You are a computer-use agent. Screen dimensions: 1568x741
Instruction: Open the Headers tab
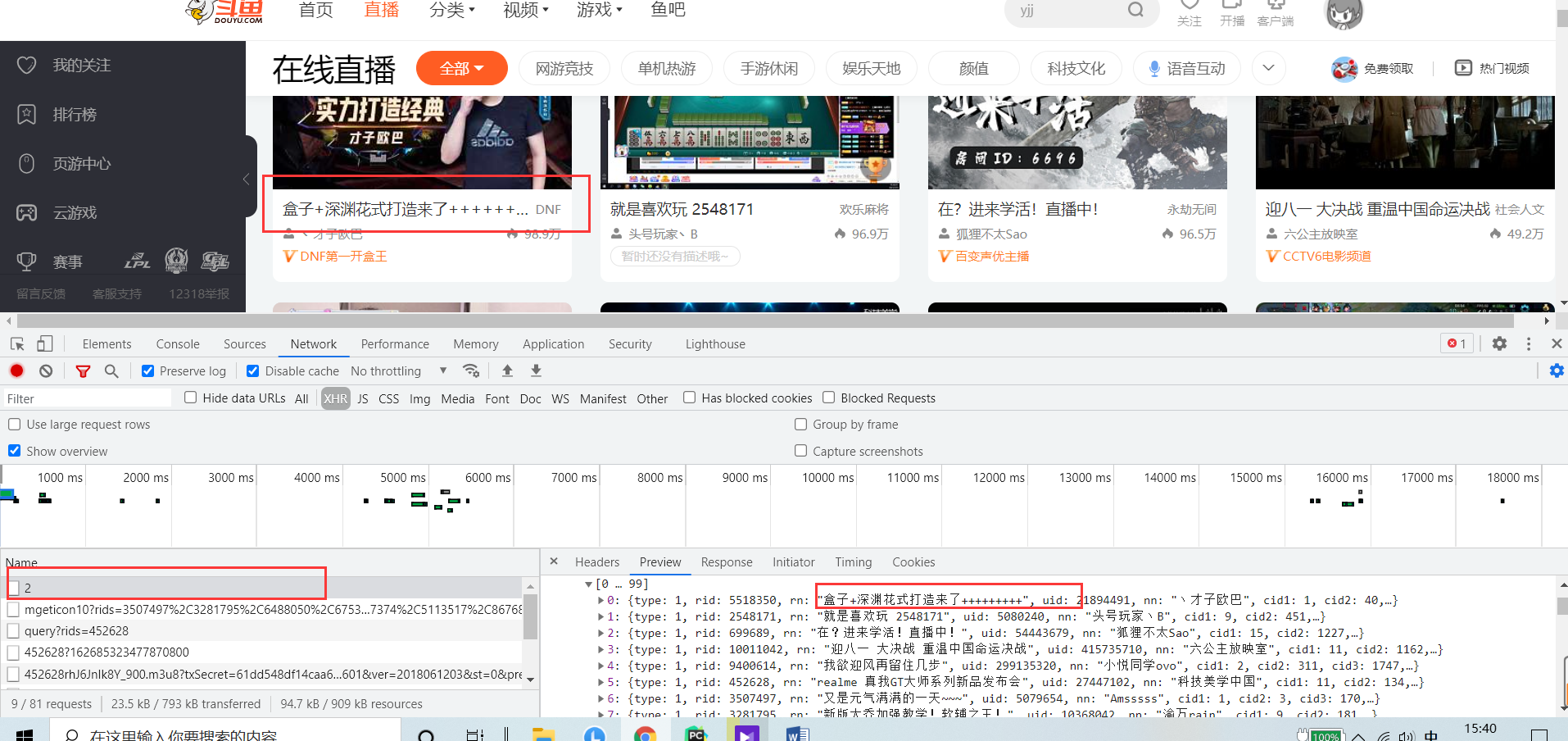597,562
